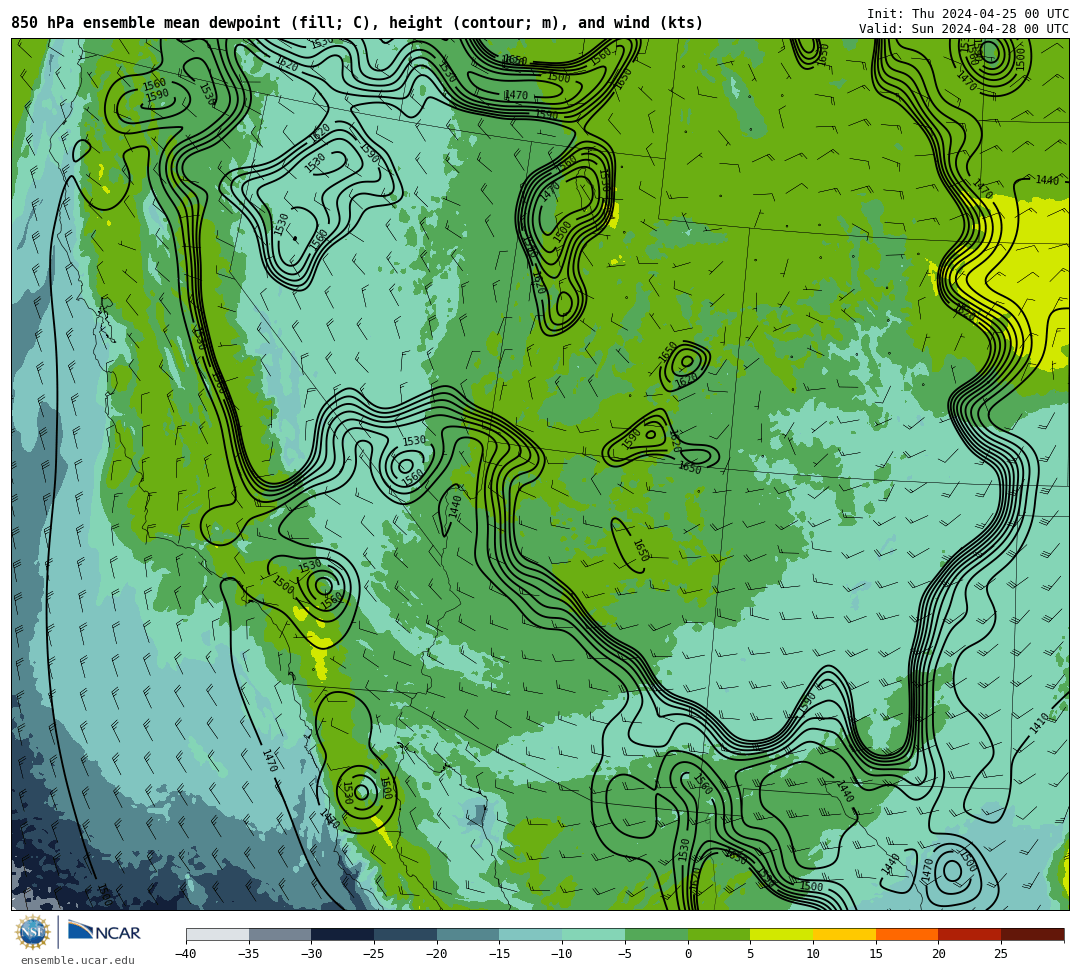
Task: Click the -5 colorbar tick label
Action: tap(625, 954)
